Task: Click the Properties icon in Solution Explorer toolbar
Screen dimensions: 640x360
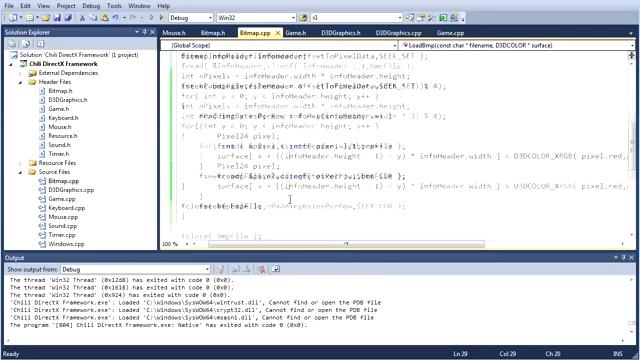Action: (x=12, y=44)
